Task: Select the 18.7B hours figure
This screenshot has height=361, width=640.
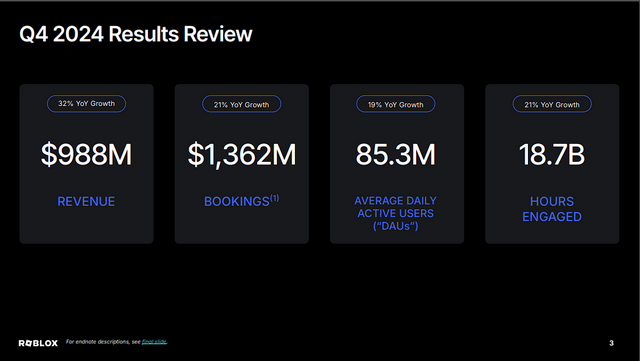Action: tap(552, 154)
